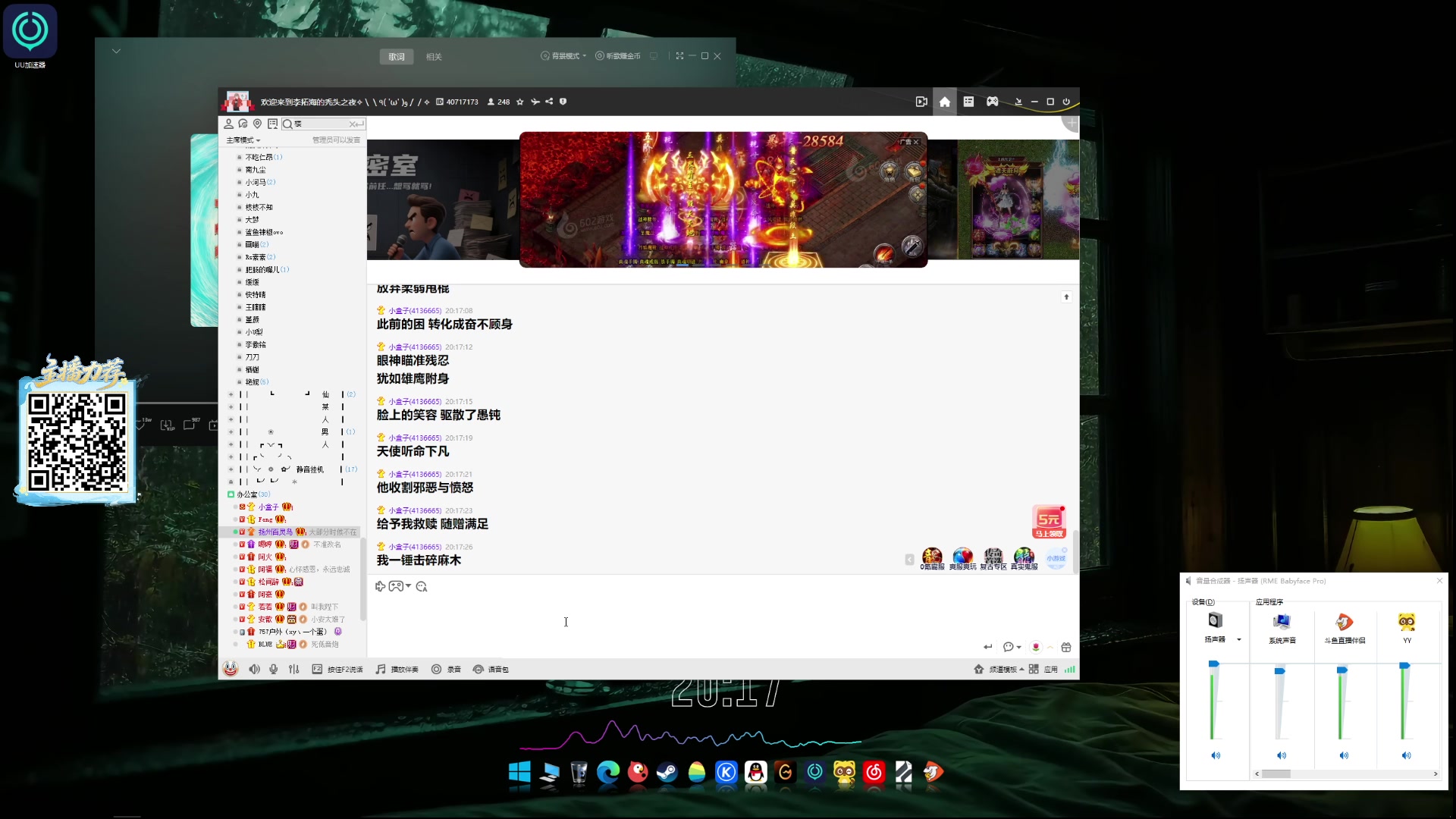This screenshot has height=819, width=1456.
Task: Click 应用 in bottom bar
Action: 1050,670
